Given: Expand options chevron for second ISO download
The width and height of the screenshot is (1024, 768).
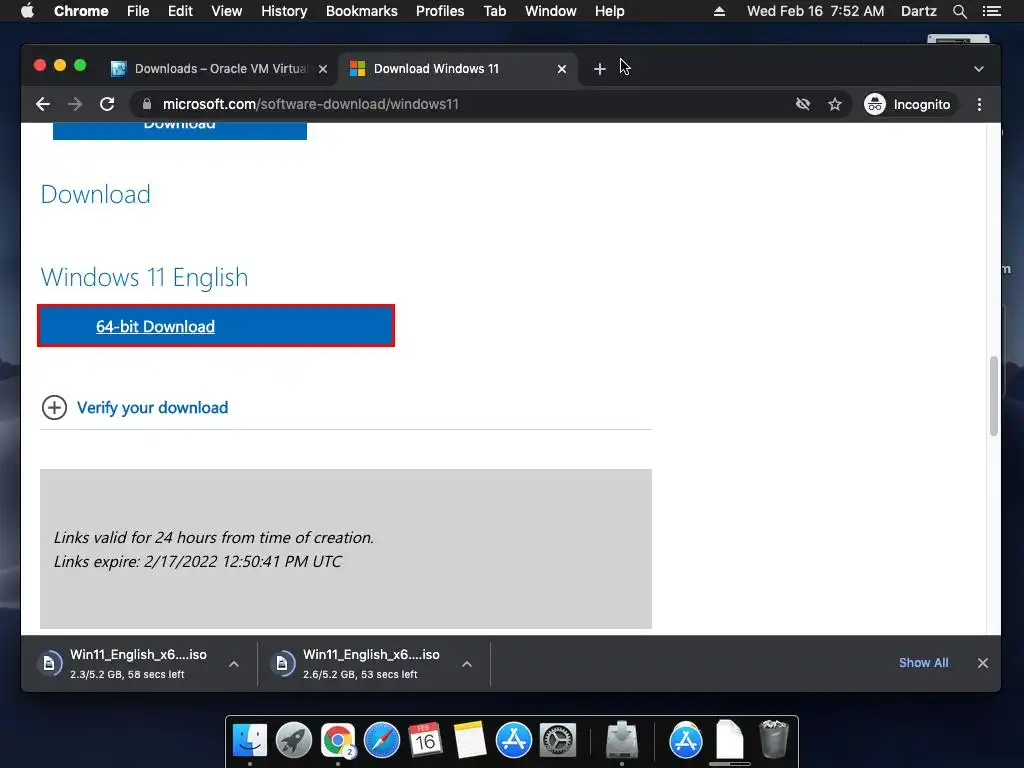Looking at the screenshot, I should point(467,664).
